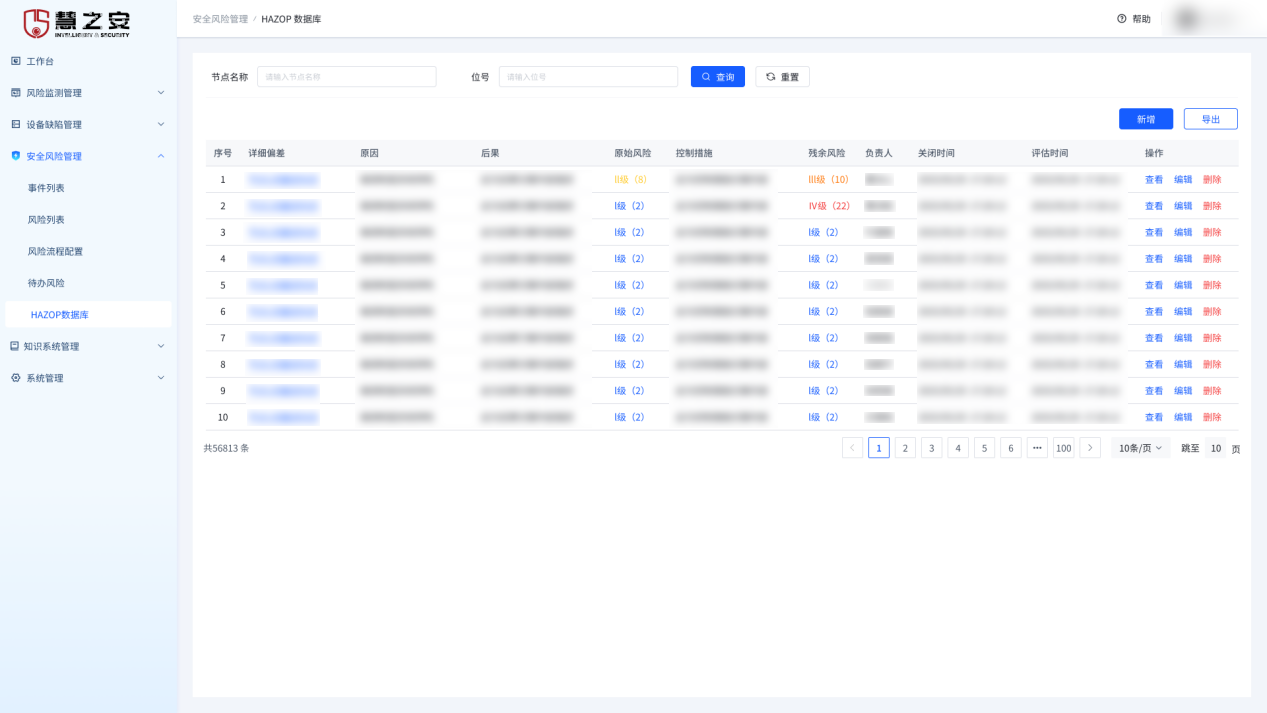Open 事件列表 in the sidebar menu

point(46,188)
